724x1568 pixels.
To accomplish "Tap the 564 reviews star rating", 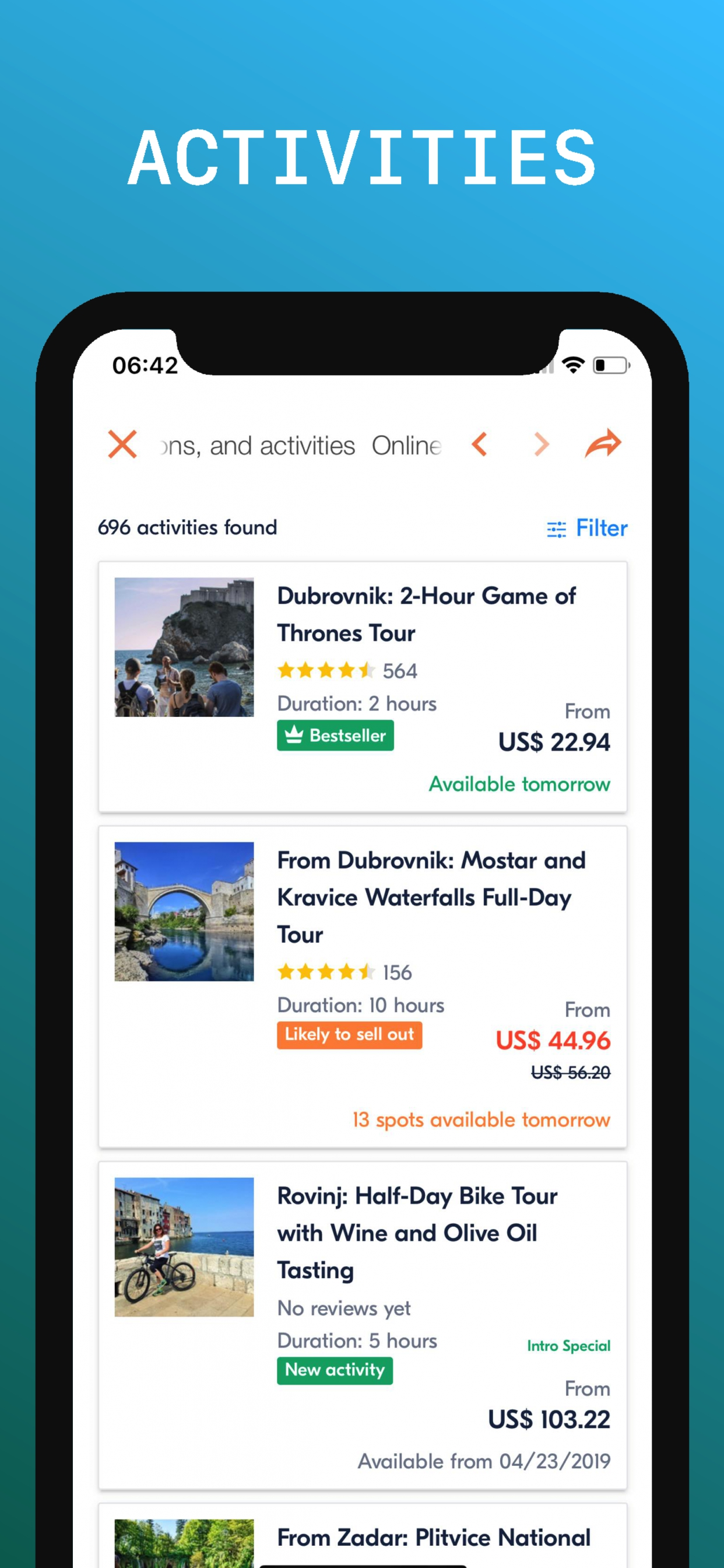I will point(347,671).
